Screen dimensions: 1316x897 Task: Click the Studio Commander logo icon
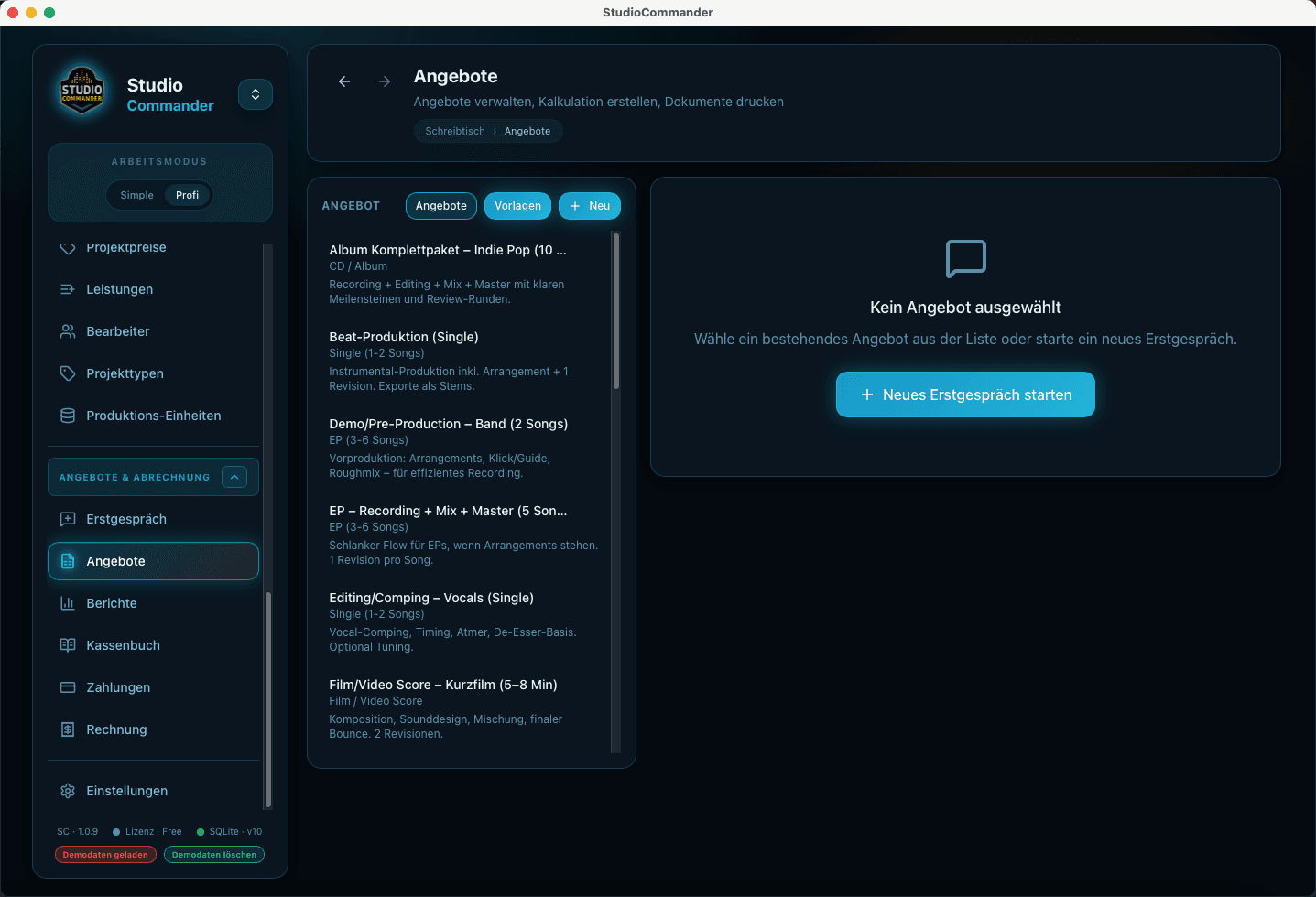tap(82, 91)
